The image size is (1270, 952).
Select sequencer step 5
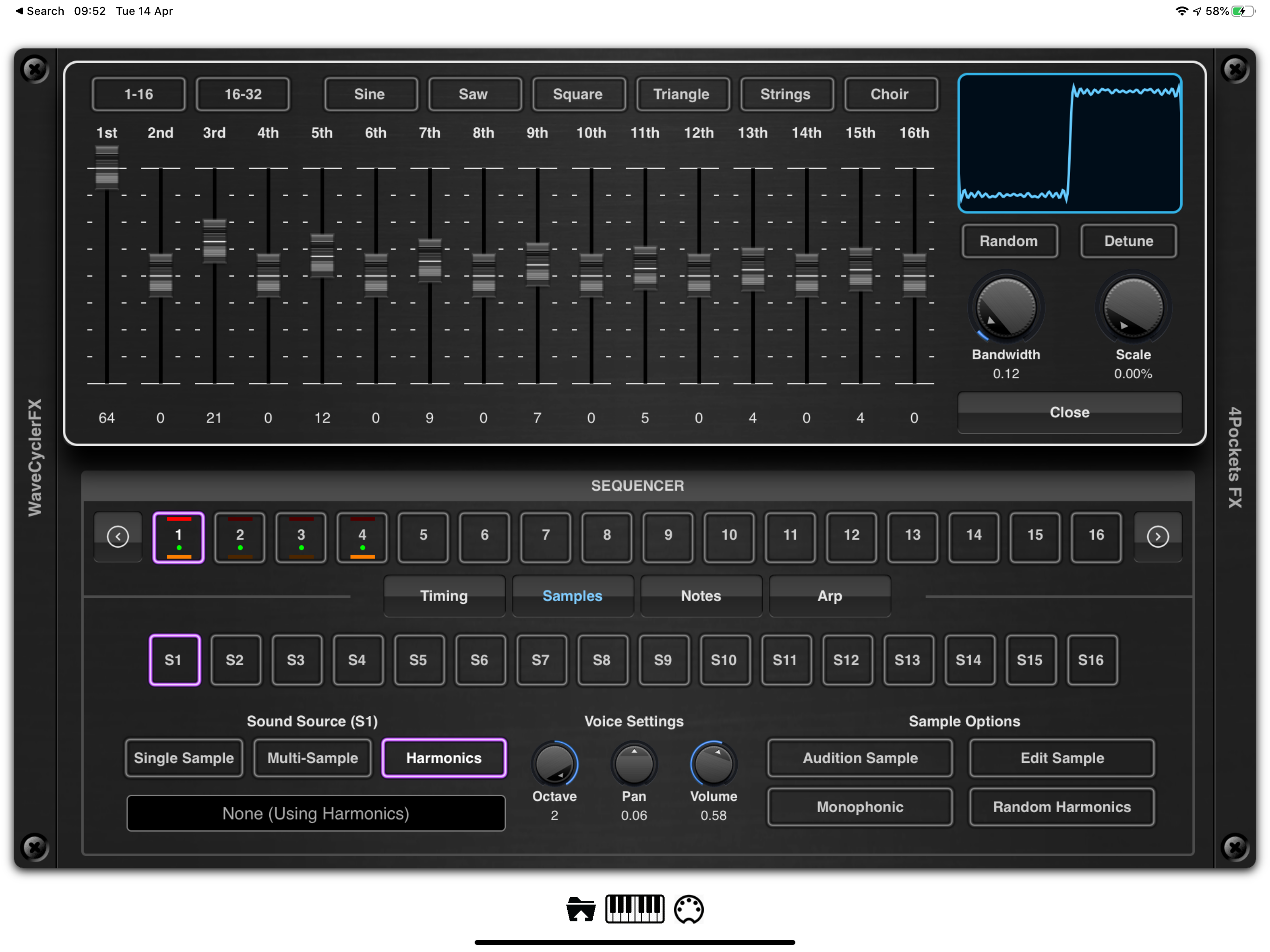pos(423,536)
